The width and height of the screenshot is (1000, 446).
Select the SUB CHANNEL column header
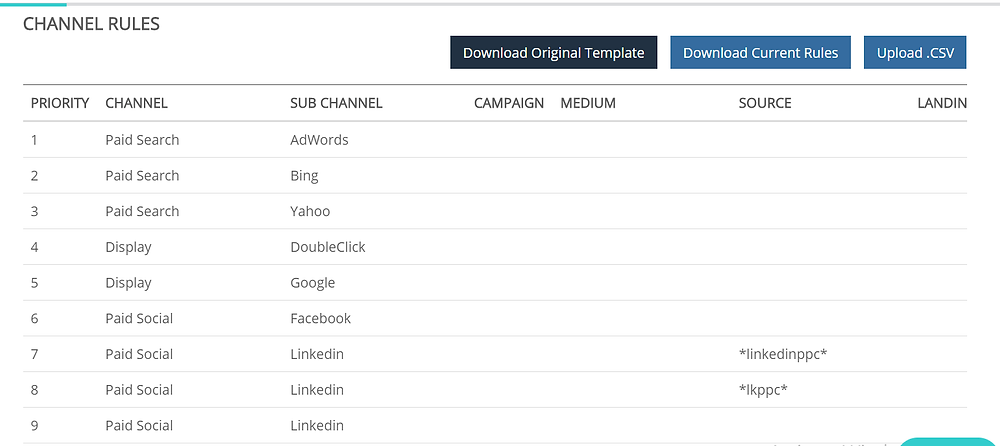pyautogui.click(x=336, y=103)
